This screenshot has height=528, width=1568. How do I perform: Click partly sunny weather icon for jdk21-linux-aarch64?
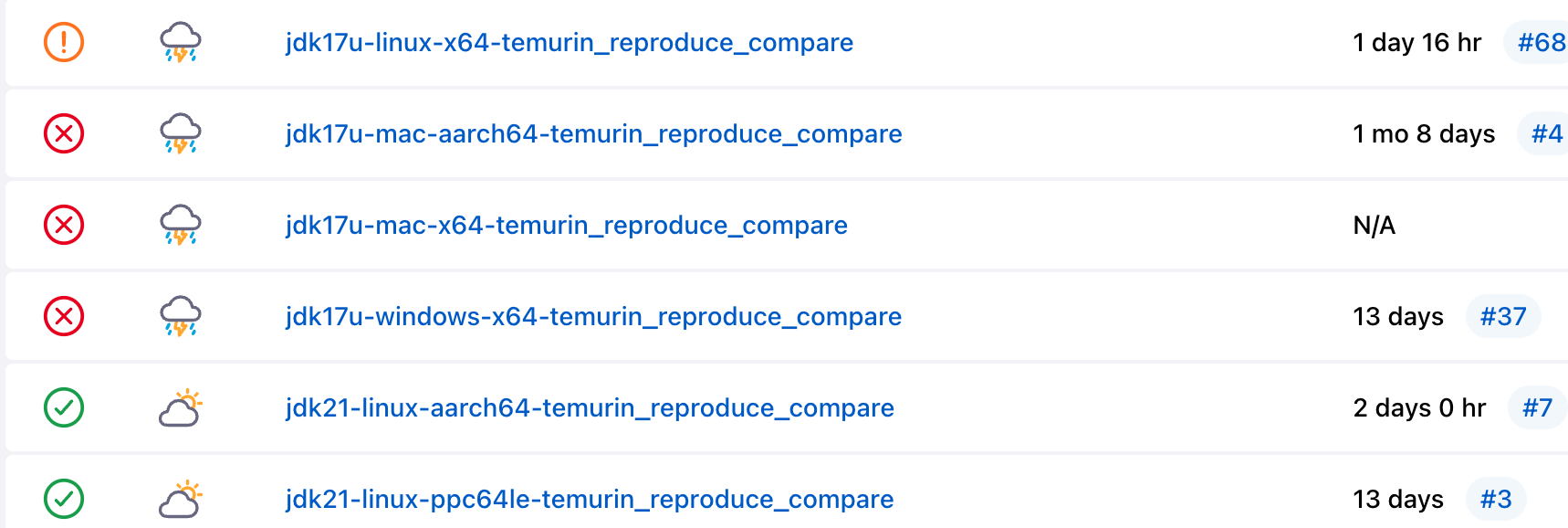pyautogui.click(x=180, y=407)
